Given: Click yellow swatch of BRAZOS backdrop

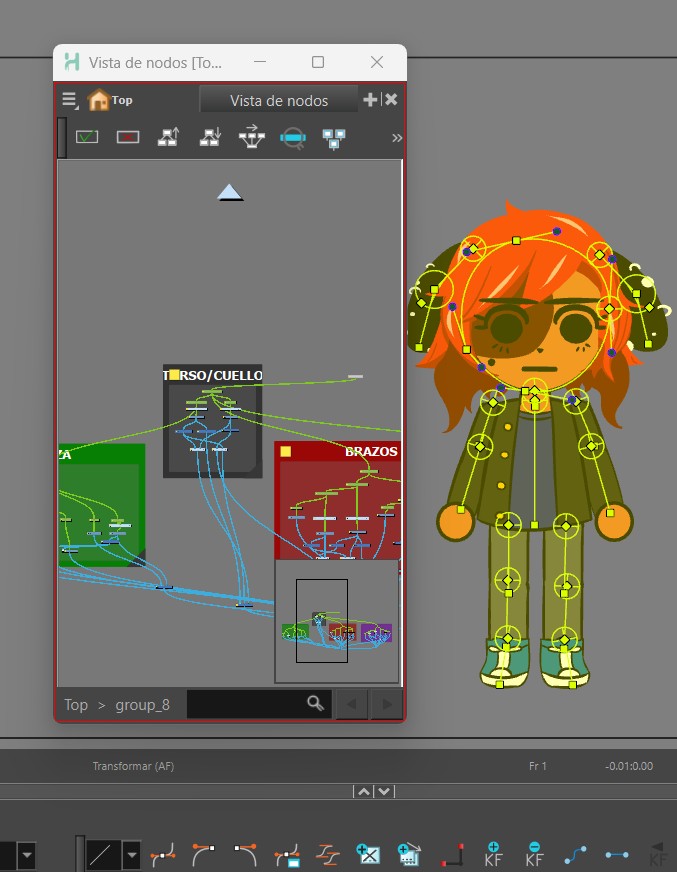Looking at the screenshot, I should pyautogui.click(x=285, y=451).
